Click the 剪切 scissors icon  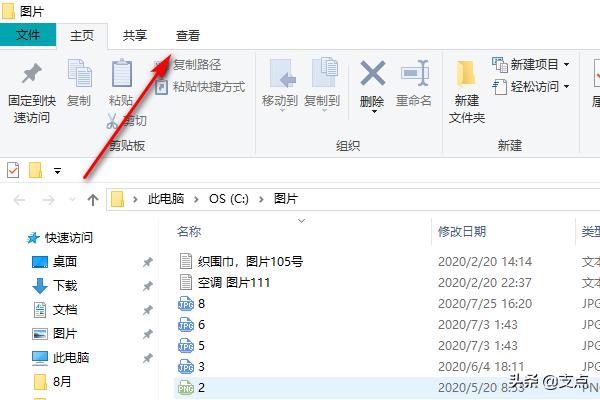112,121
